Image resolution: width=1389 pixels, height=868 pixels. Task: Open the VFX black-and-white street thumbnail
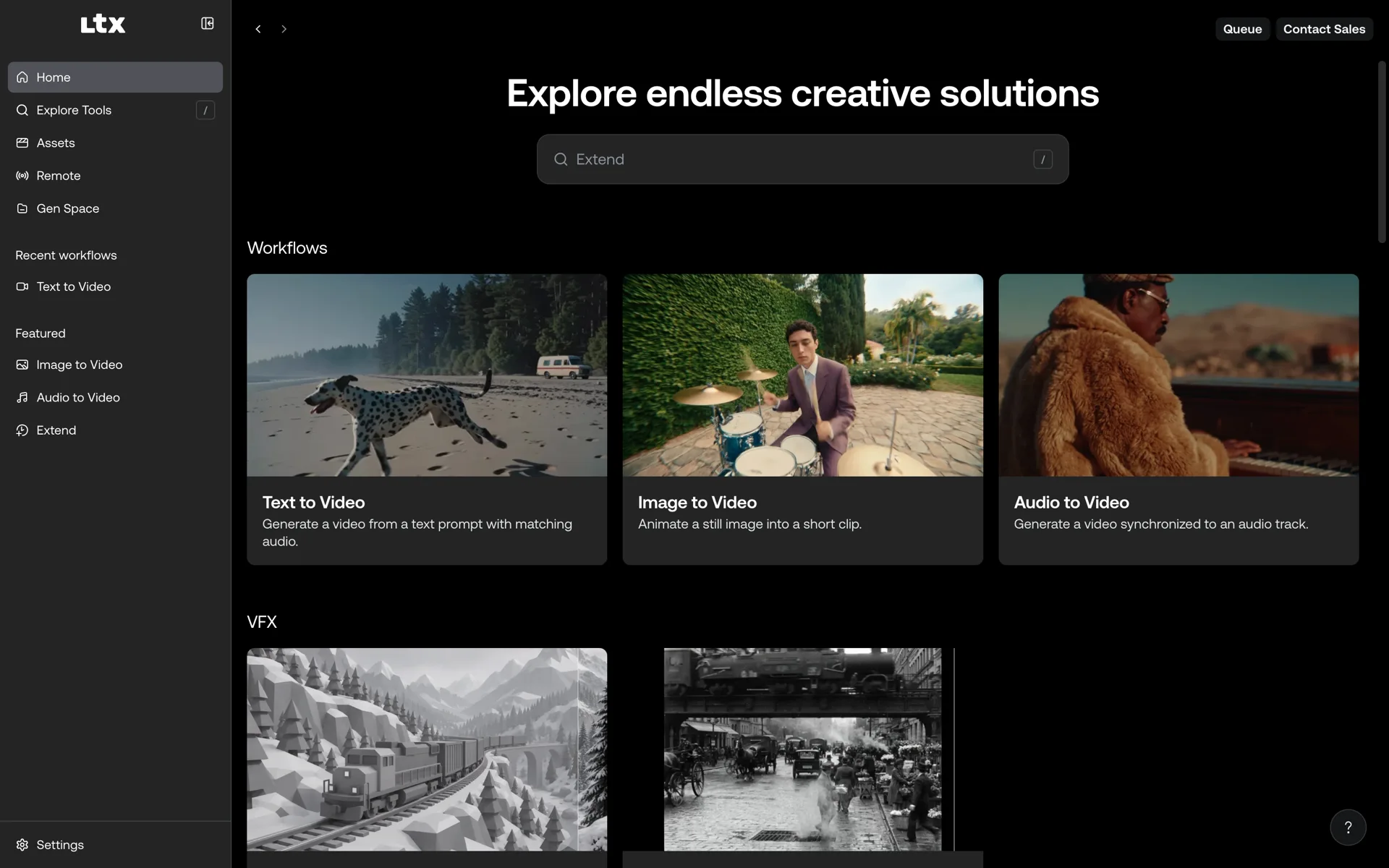pos(802,749)
